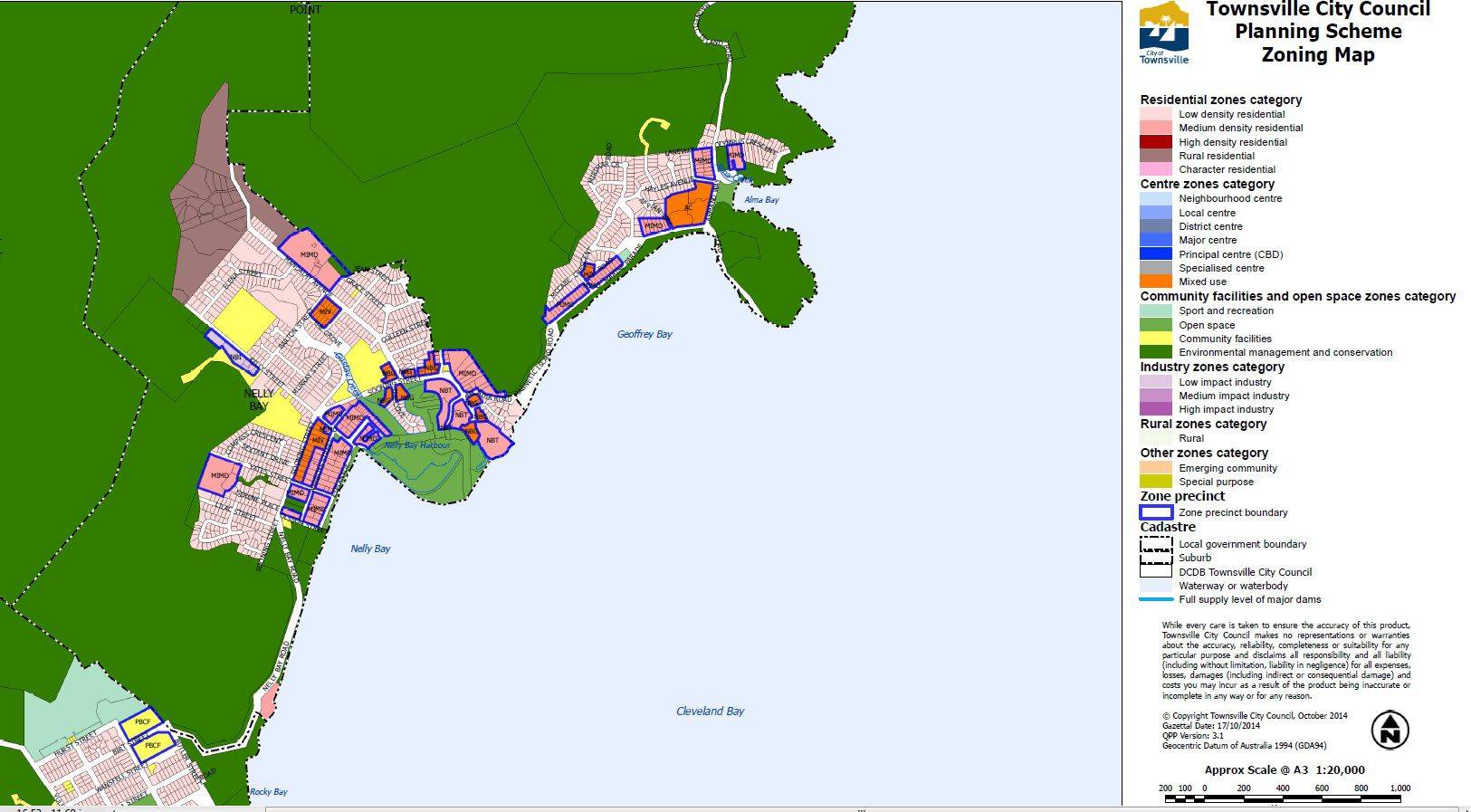Click the Sport and recreation swatch
Image resolution: width=1471 pixels, height=812 pixels.
pyautogui.click(x=1156, y=310)
